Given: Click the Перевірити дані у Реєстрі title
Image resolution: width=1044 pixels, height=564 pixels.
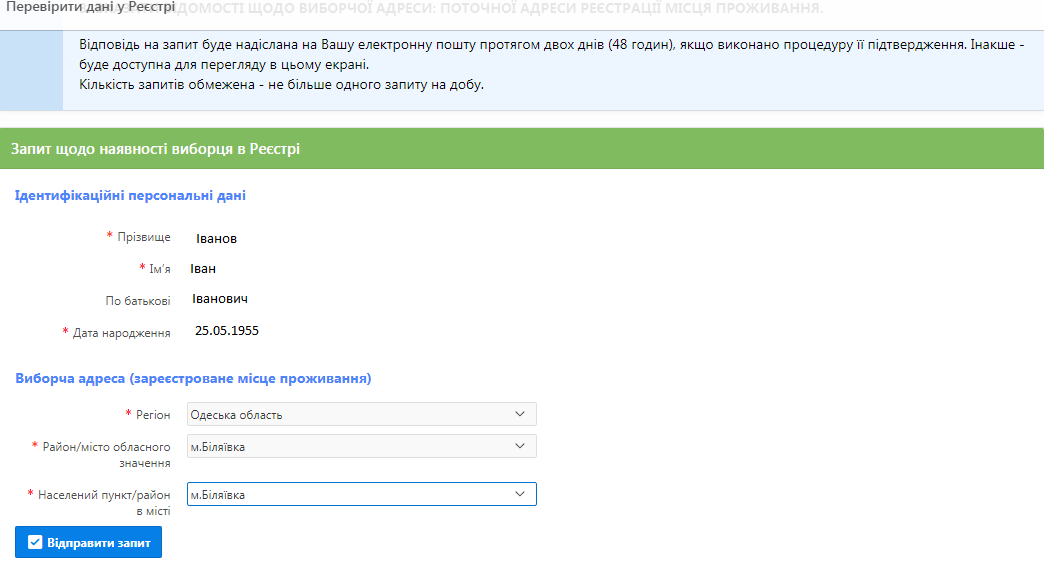Looking at the screenshot, I should (x=91, y=7).
